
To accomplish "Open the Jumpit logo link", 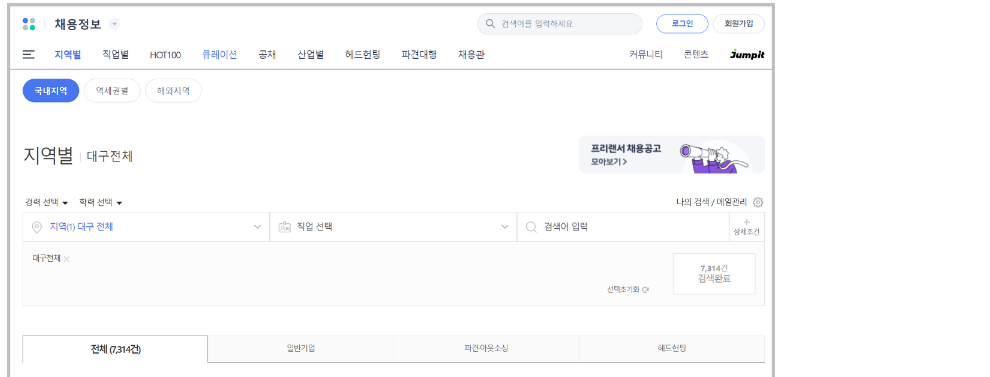I will [747, 55].
